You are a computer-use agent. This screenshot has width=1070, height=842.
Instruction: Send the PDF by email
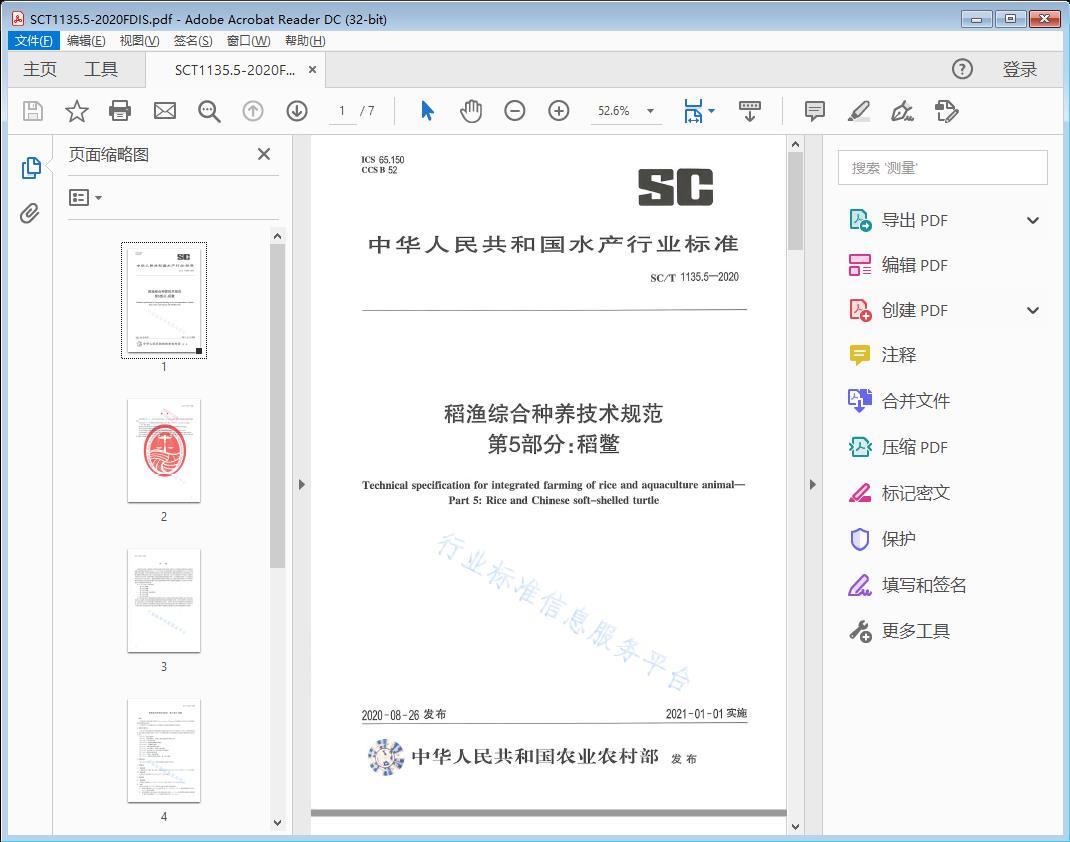click(164, 111)
